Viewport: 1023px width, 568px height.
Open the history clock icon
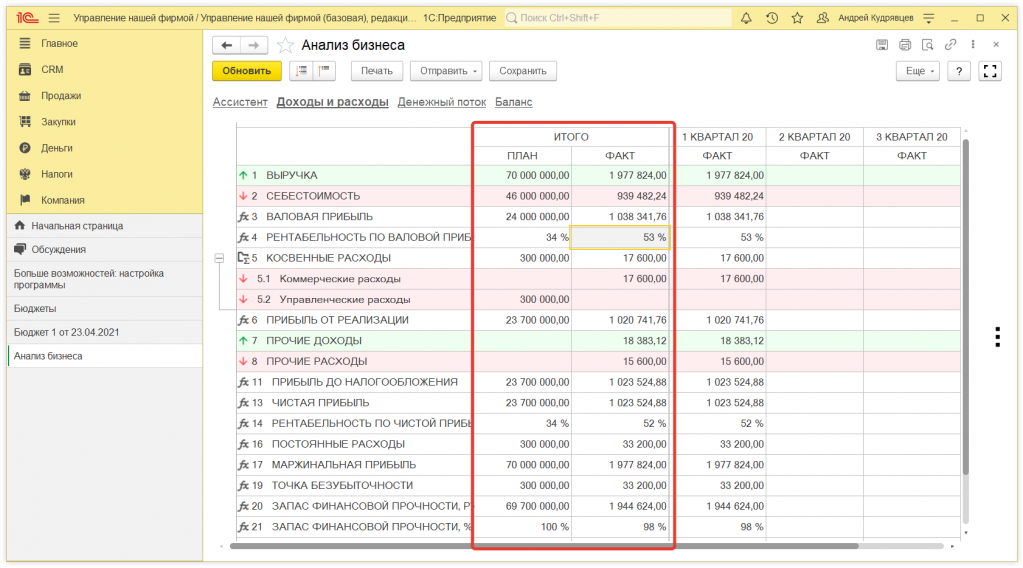pos(772,18)
